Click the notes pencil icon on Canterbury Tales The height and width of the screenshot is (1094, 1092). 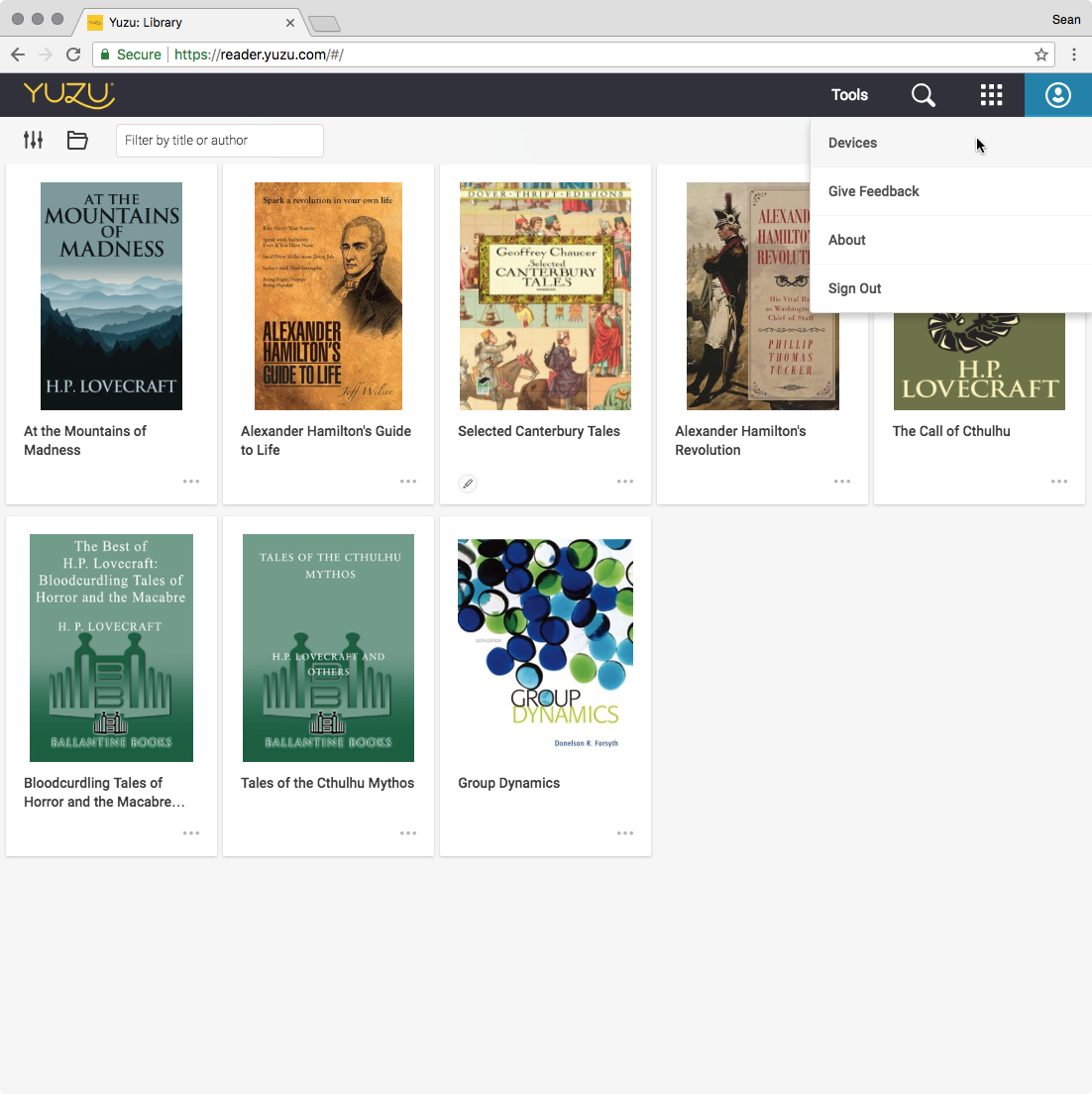[468, 483]
